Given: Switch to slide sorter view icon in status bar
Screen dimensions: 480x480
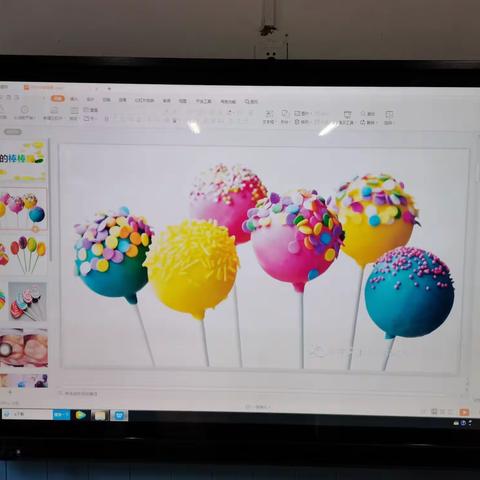Looking at the screenshot, I should (x=434, y=412).
